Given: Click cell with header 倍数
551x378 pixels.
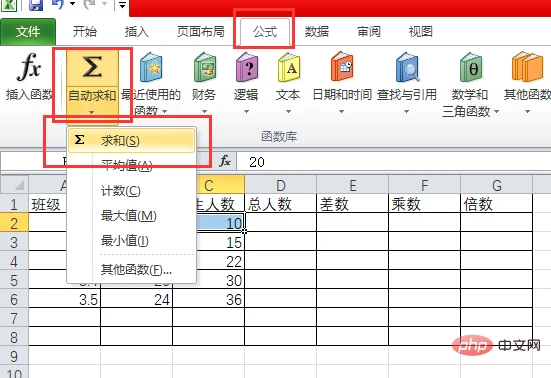Looking at the screenshot, I should click(x=497, y=204).
